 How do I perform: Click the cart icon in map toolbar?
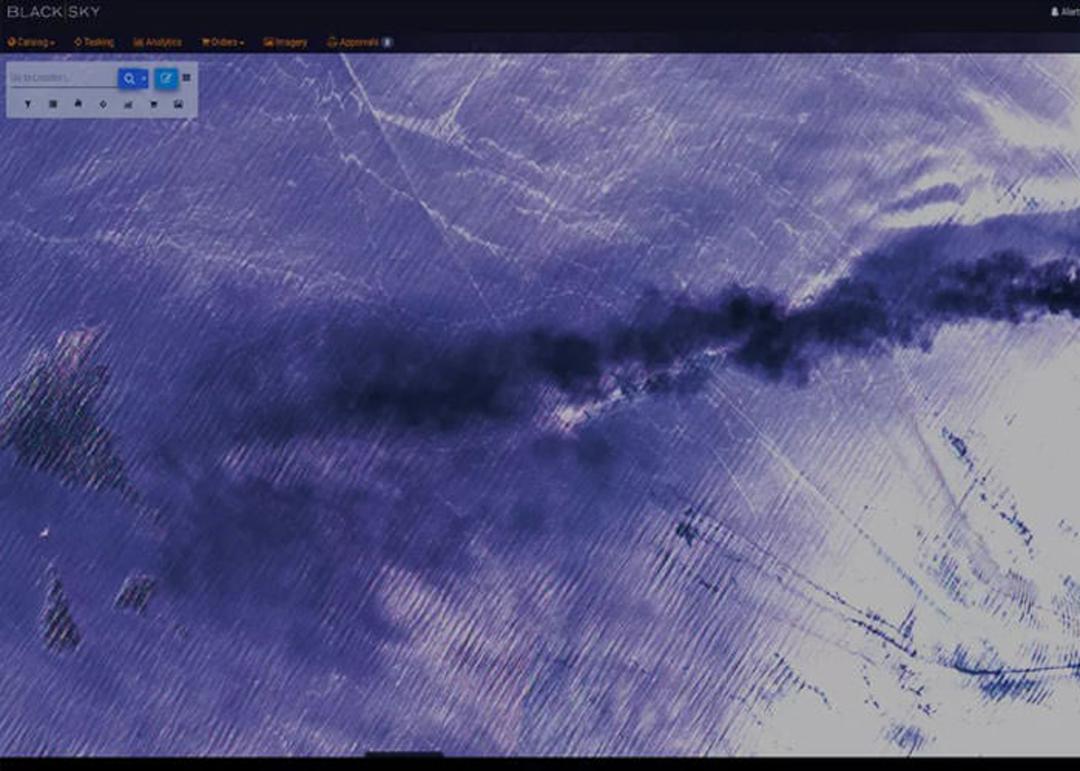click(153, 104)
